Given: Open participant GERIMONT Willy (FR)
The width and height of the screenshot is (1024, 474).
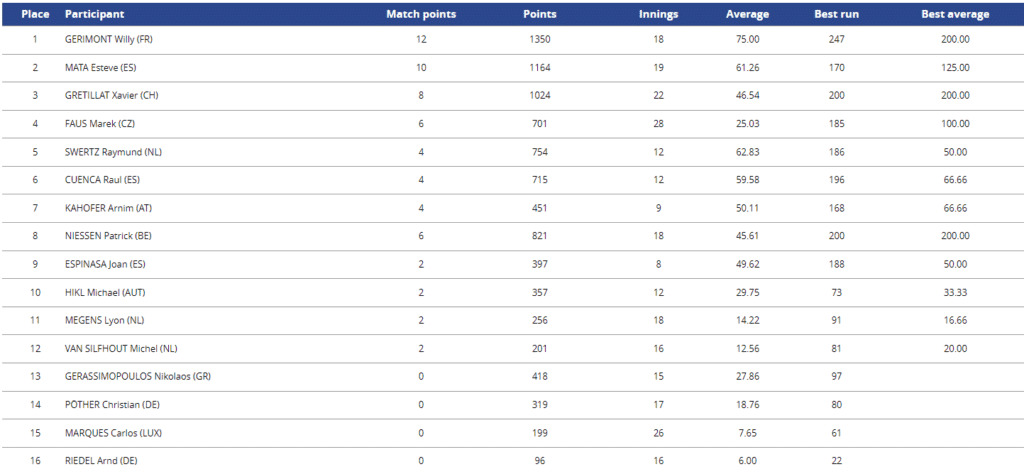Looking at the screenshot, I should (x=108, y=39).
